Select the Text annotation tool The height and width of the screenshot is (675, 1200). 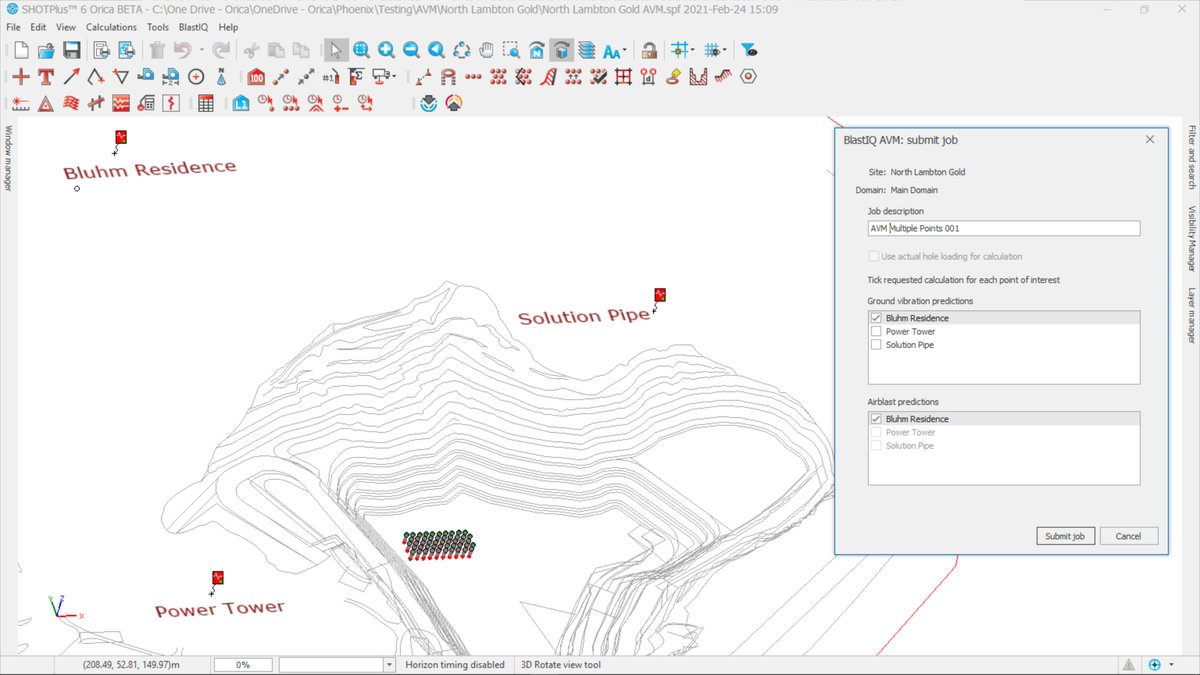click(x=46, y=75)
